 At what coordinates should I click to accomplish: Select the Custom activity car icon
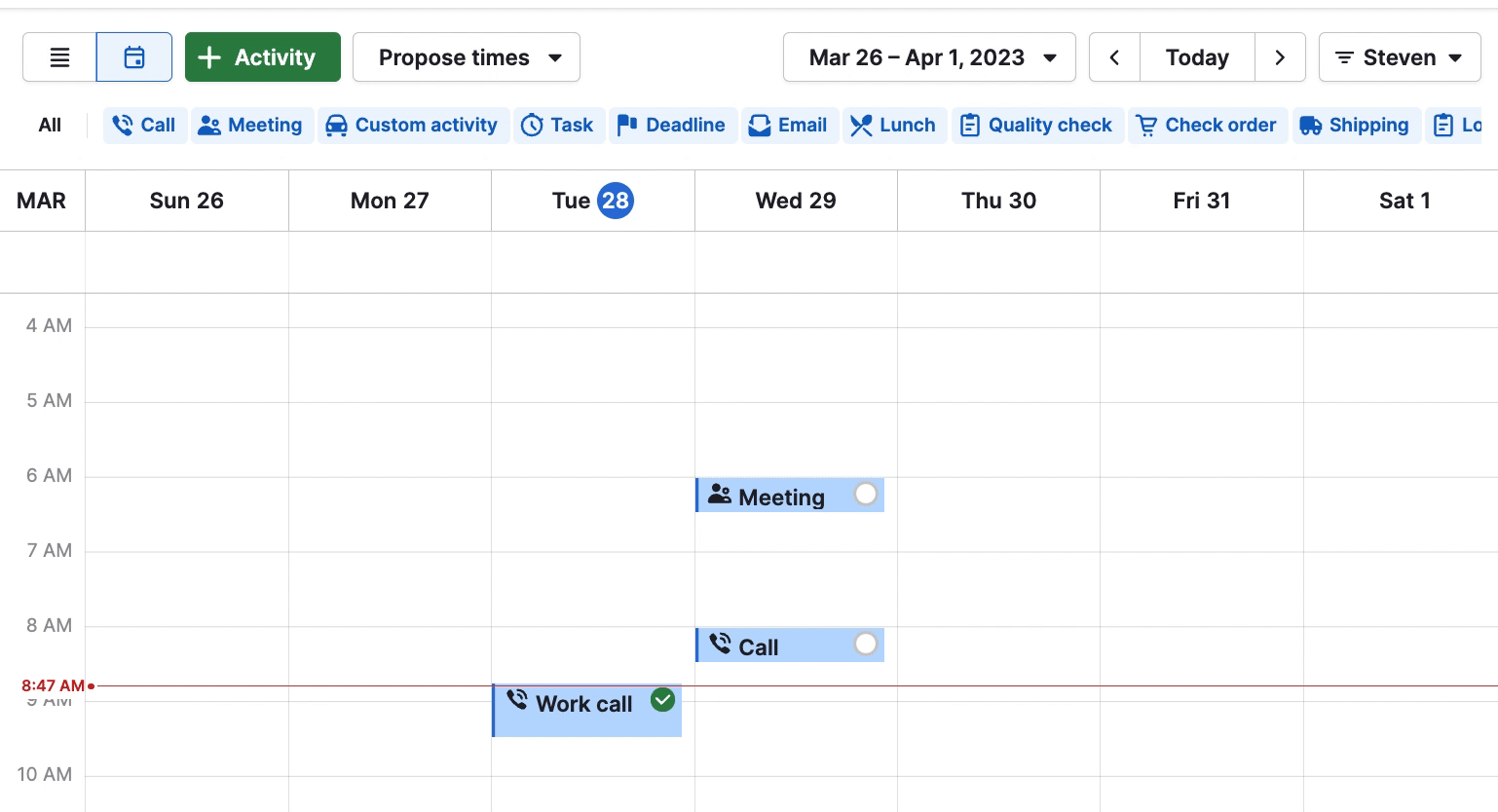(x=336, y=125)
